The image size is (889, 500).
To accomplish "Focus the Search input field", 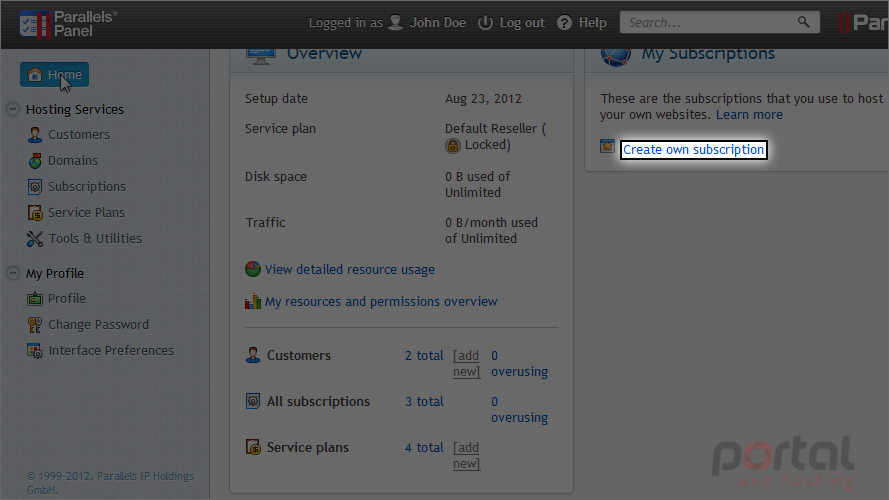I will (x=711, y=22).
